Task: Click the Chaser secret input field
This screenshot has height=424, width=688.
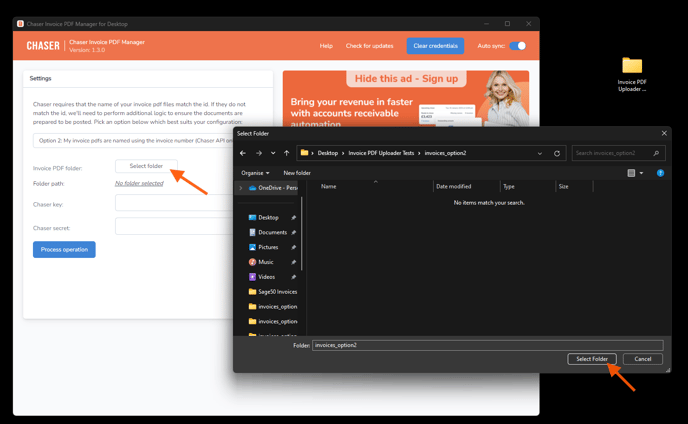Action: tap(174, 226)
